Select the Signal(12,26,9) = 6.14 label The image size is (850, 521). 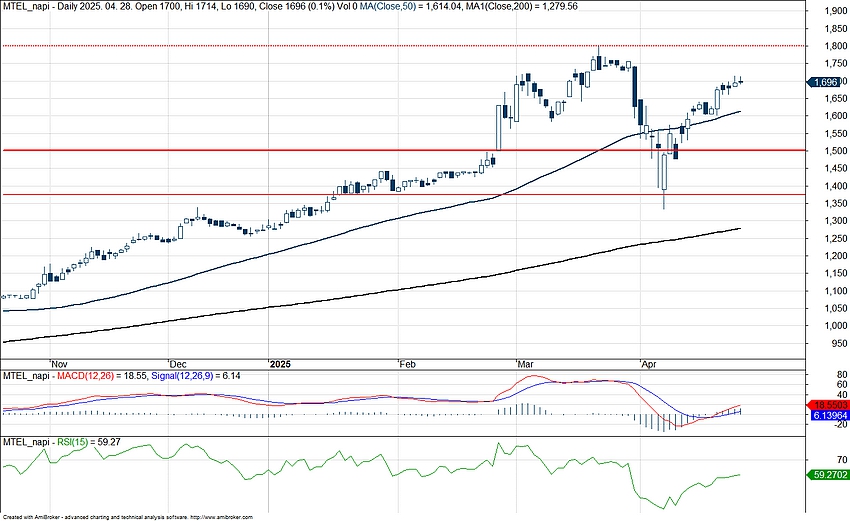(196, 376)
